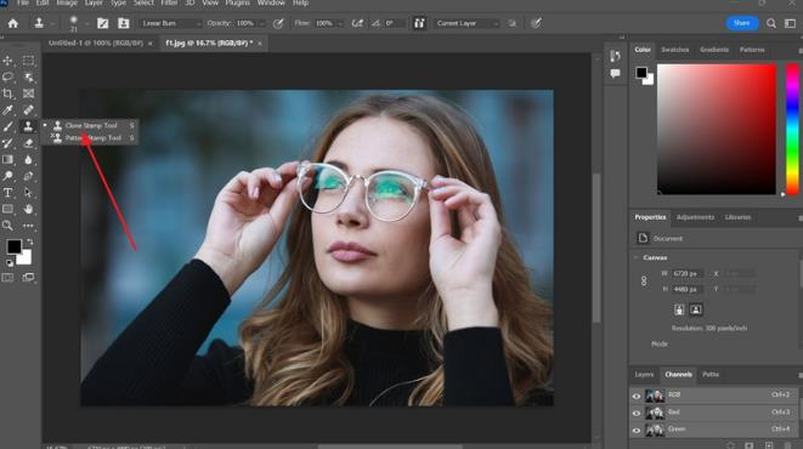803x449 pixels.
Task: Toggle Quick Mask mode
Action: point(8,277)
